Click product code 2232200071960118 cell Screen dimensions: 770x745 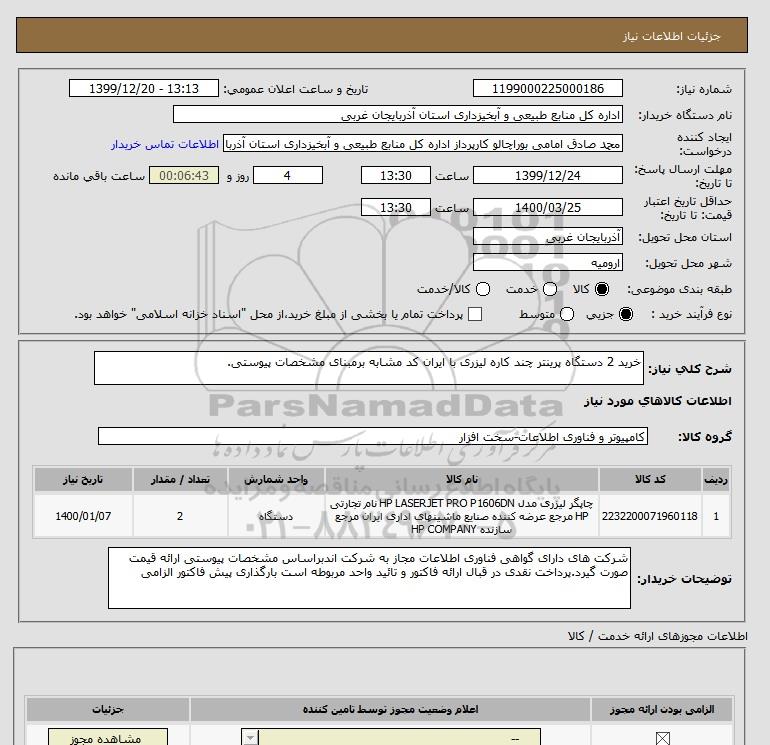pos(650,516)
